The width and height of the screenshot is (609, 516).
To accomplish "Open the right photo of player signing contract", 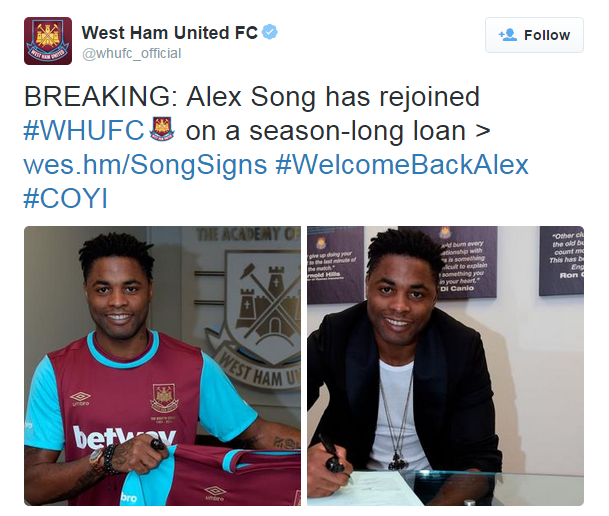I will [445, 366].
